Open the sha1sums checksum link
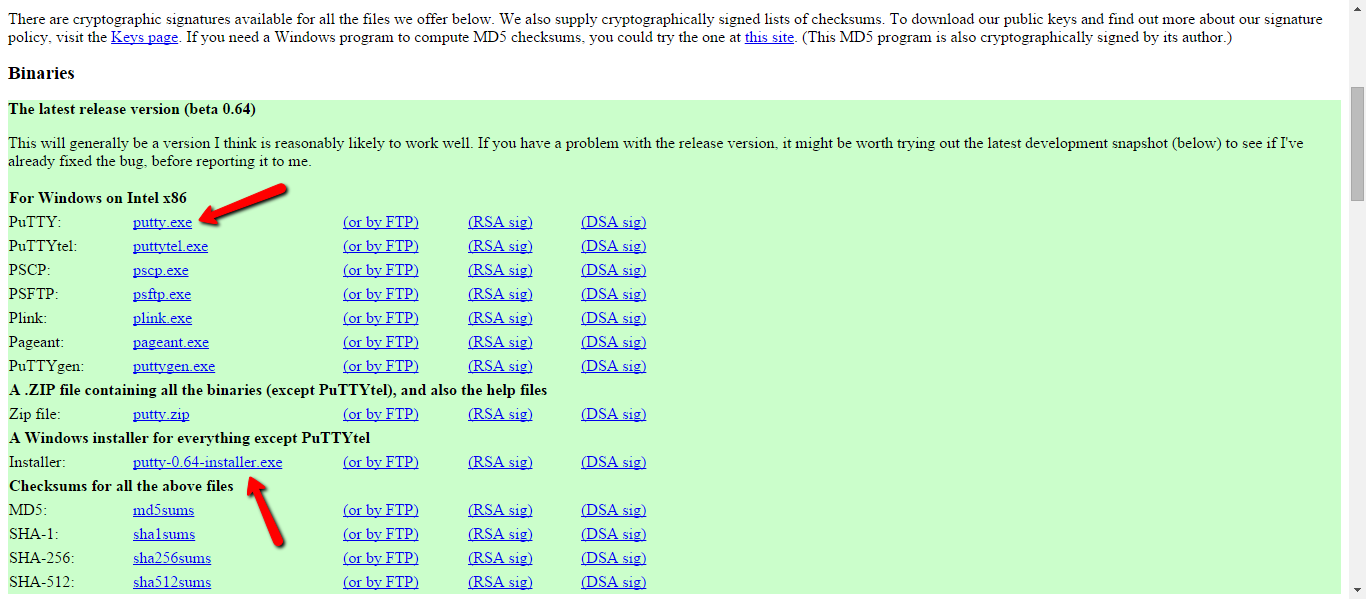Image resolution: width=1366 pixels, height=599 pixels. pyautogui.click(x=163, y=534)
